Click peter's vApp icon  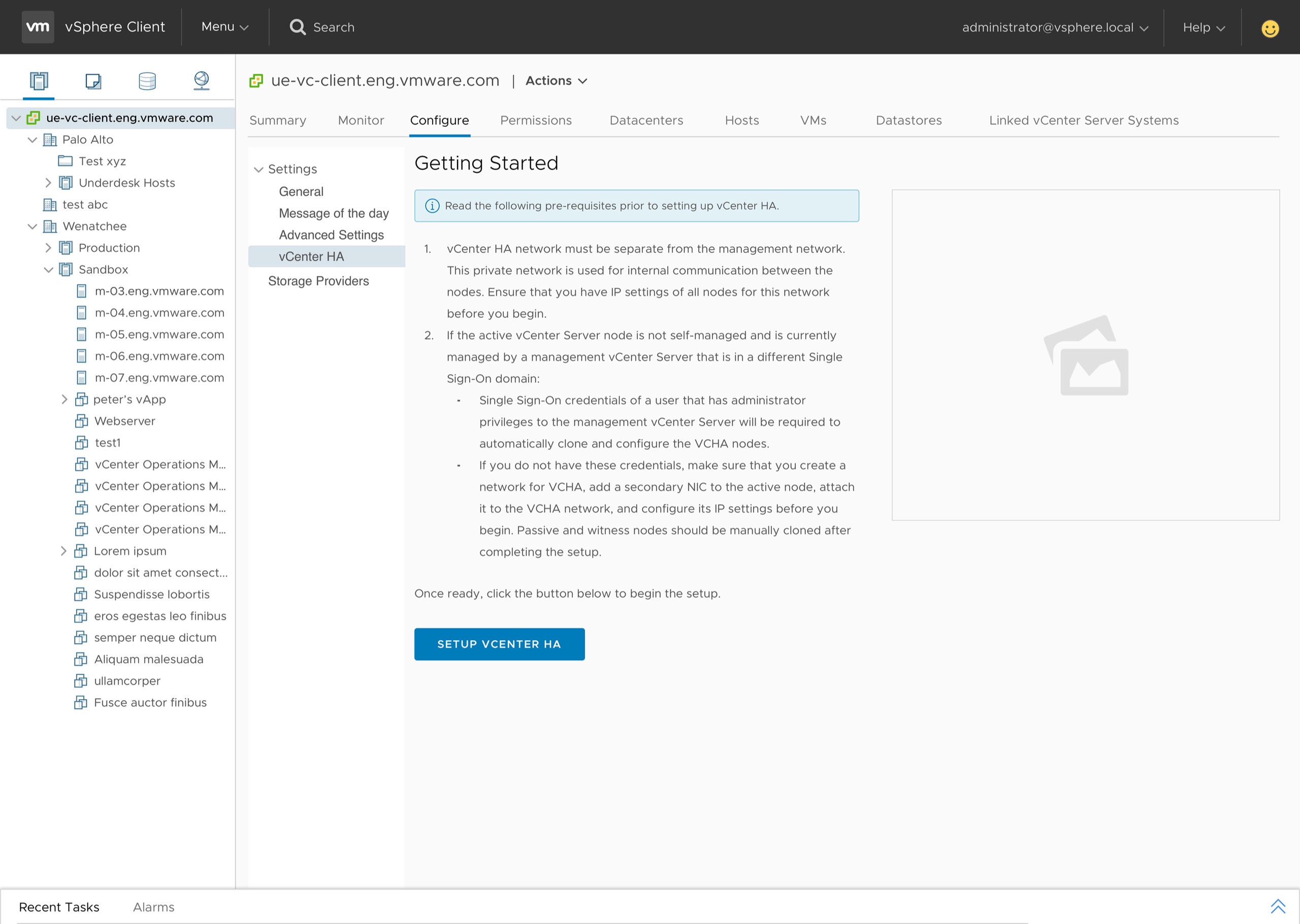81,400
